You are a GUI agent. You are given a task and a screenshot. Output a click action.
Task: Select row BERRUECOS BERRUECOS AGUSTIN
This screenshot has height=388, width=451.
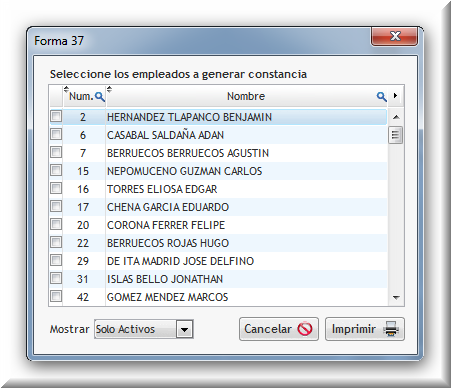(x=218, y=153)
